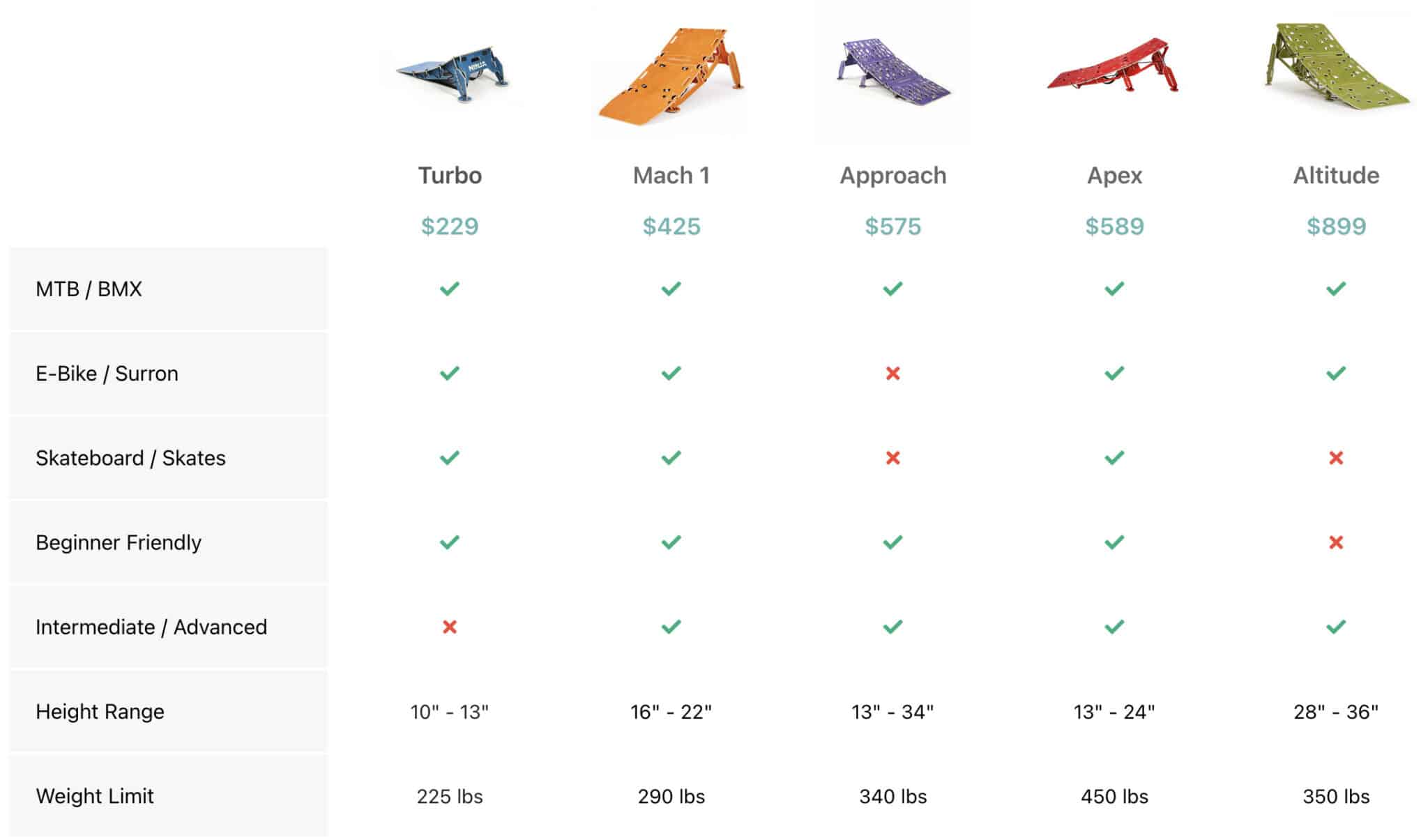Screen dimensions: 1428x840
Task: Click the Altitude $899 price
Action: click(1336, 227)
